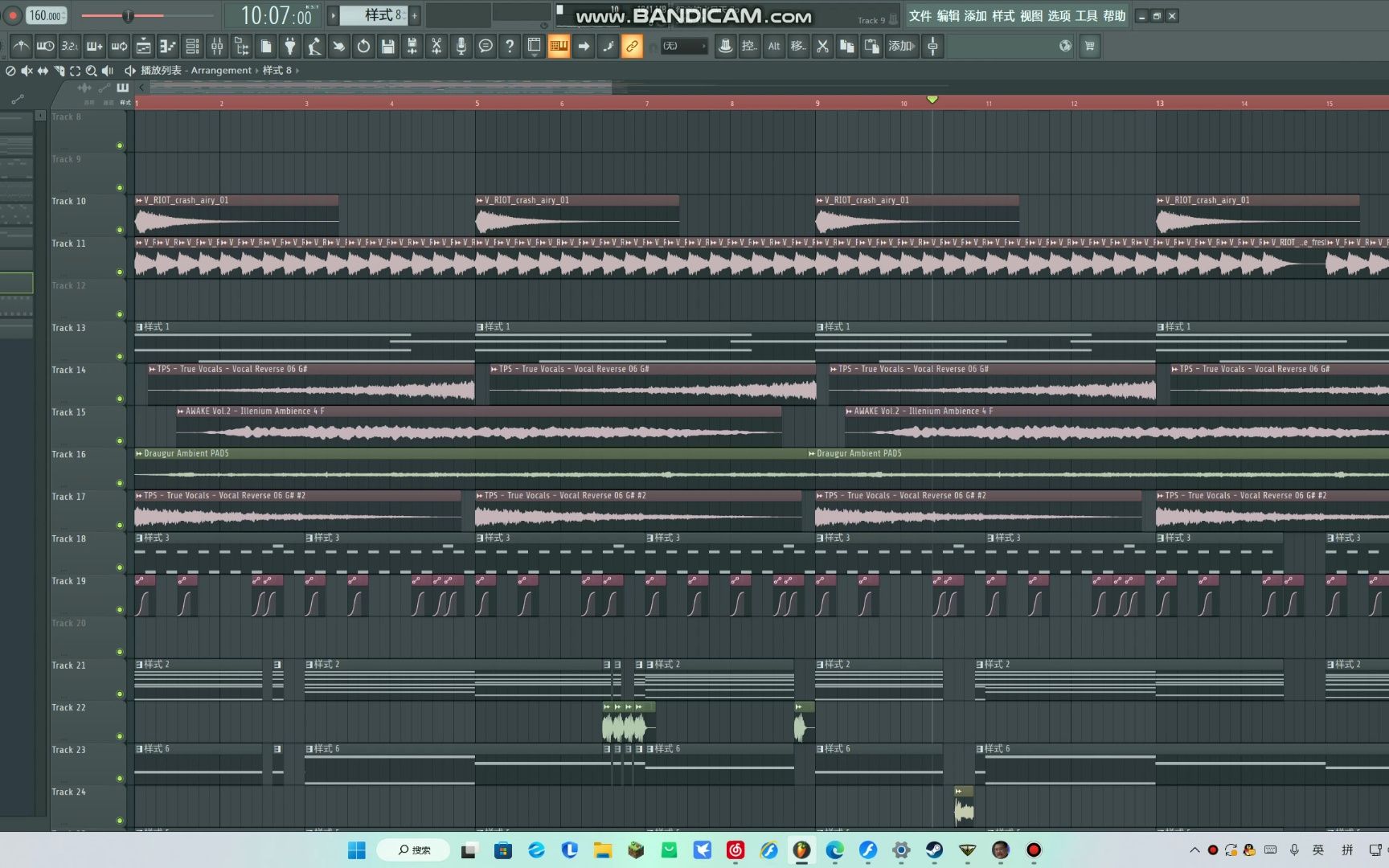Click the Windows Start button
The width and height of the screenshot is (1389, 868).
tap(357, 850)
